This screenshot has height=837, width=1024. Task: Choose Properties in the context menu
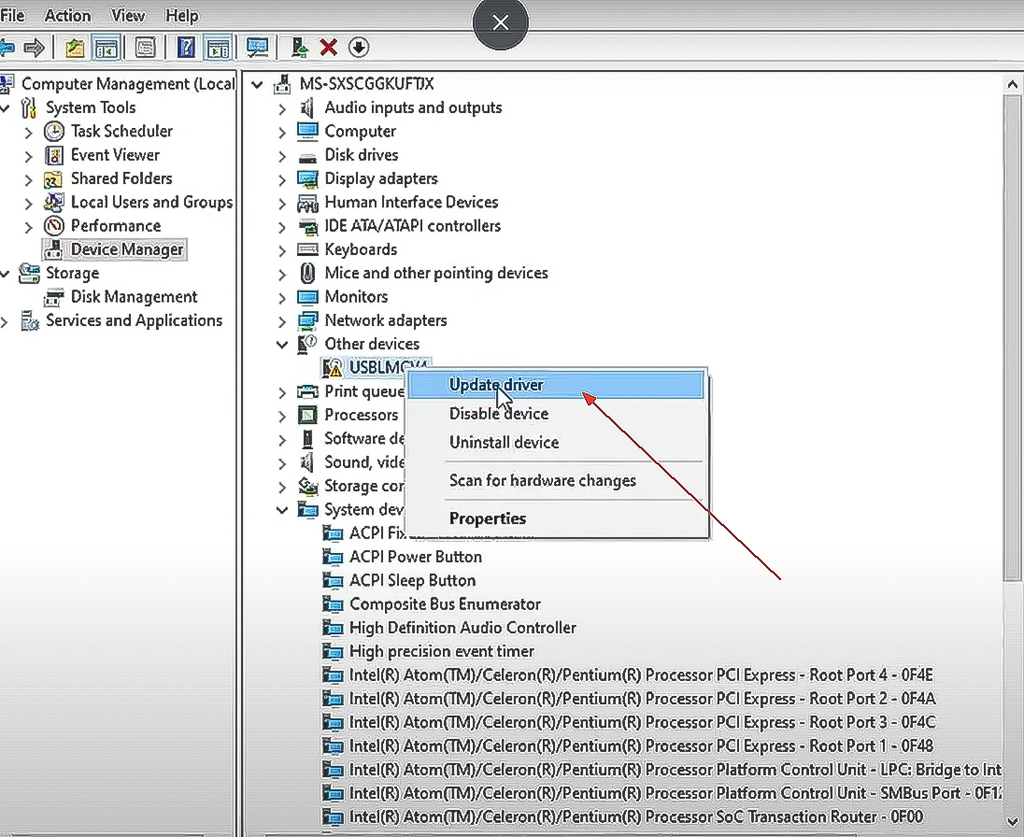(x=556, y=518)
